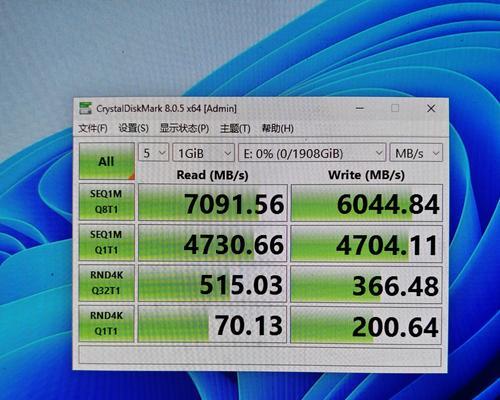
Task: Run the SEQ1M Q1T1 test
Action: pos(107,242)
